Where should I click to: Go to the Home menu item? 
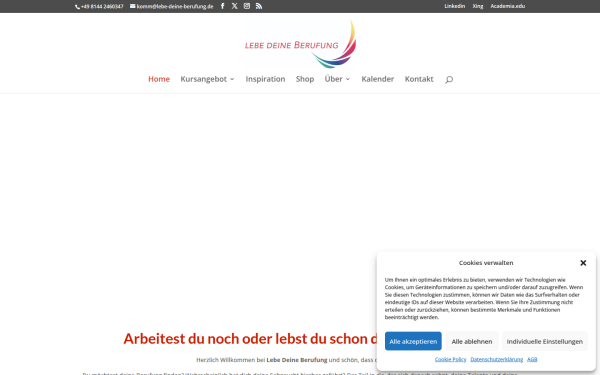(x=159, y=79)
